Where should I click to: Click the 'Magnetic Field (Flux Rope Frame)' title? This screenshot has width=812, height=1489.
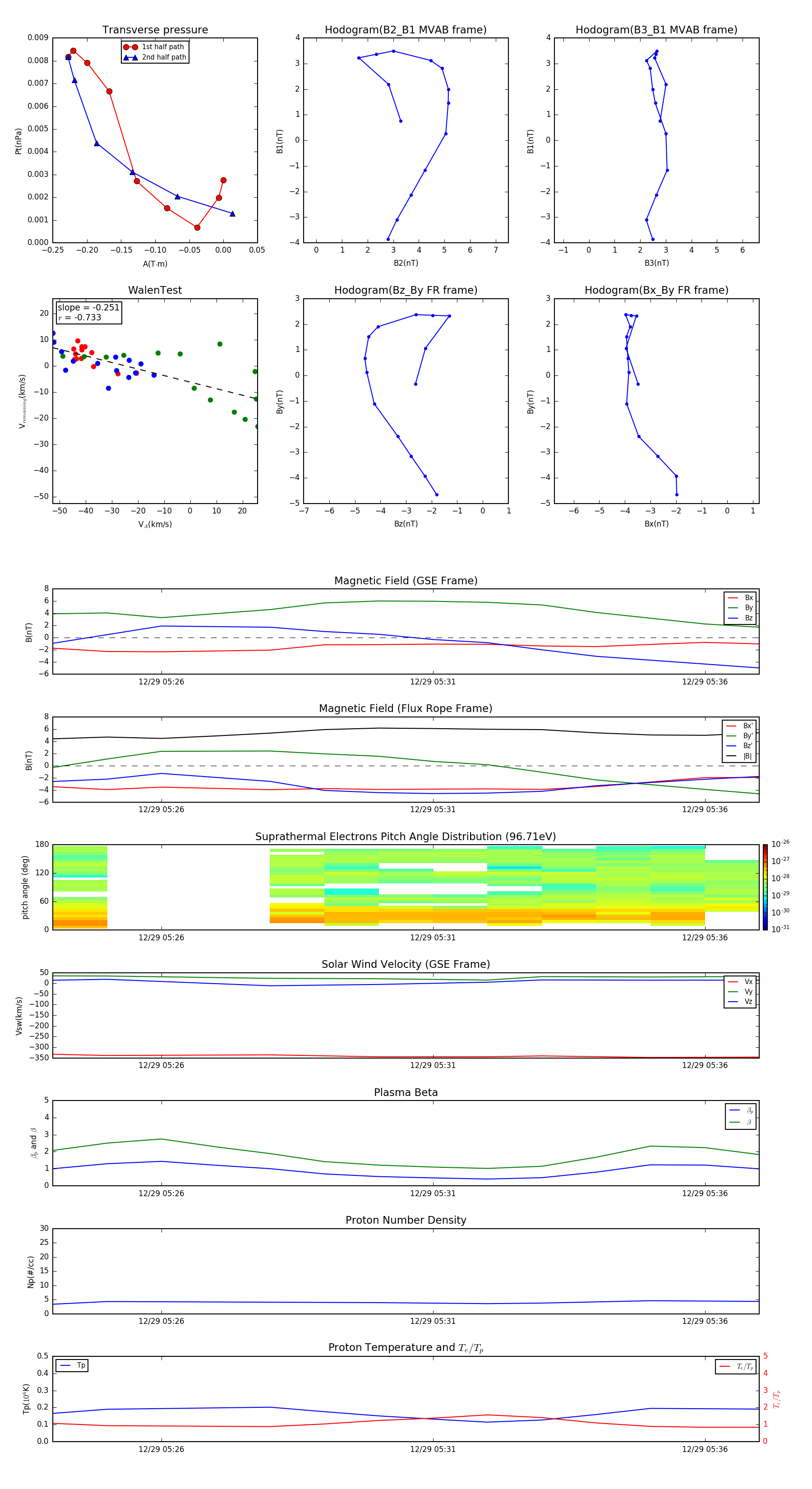pyautogui.click(x=405, y=709)
